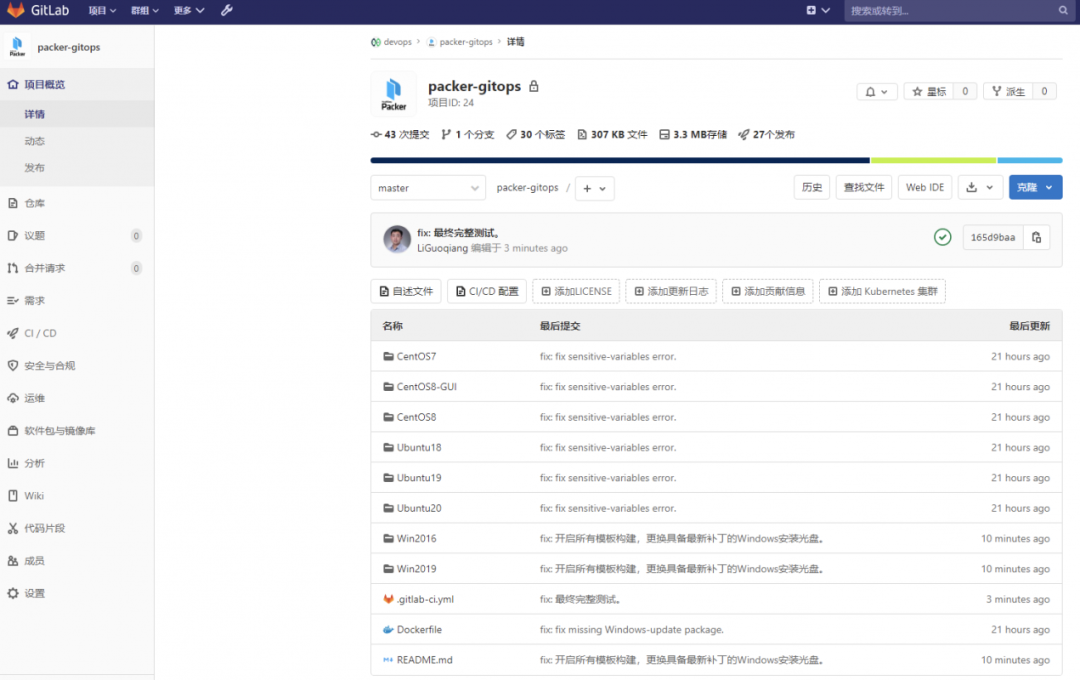Screen dimensions: 1080x680
Task: Click the top search input field
Action: pyautogui.click(x=950, y=11)
